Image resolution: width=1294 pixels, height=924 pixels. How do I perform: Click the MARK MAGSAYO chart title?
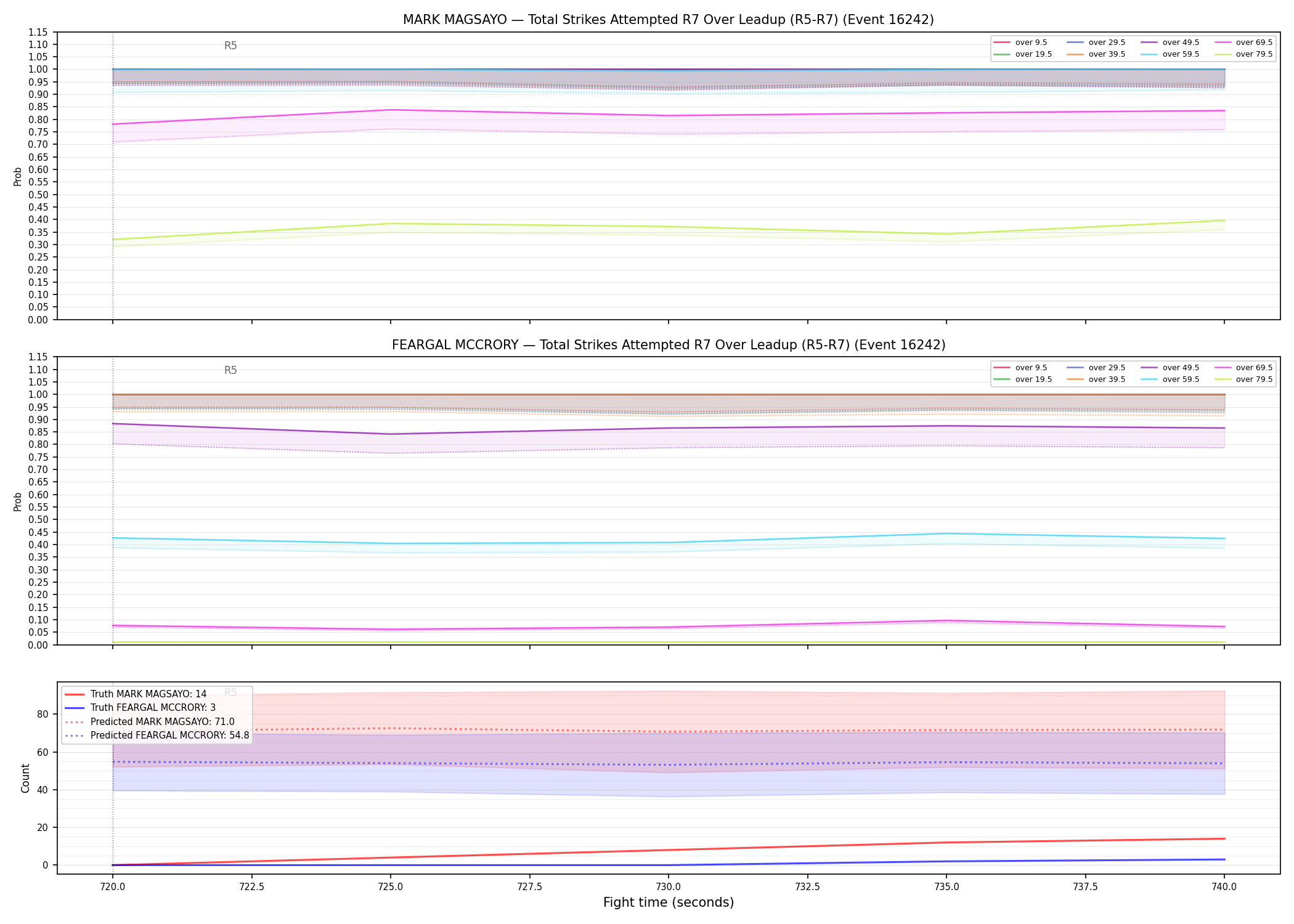coord(669,20)
